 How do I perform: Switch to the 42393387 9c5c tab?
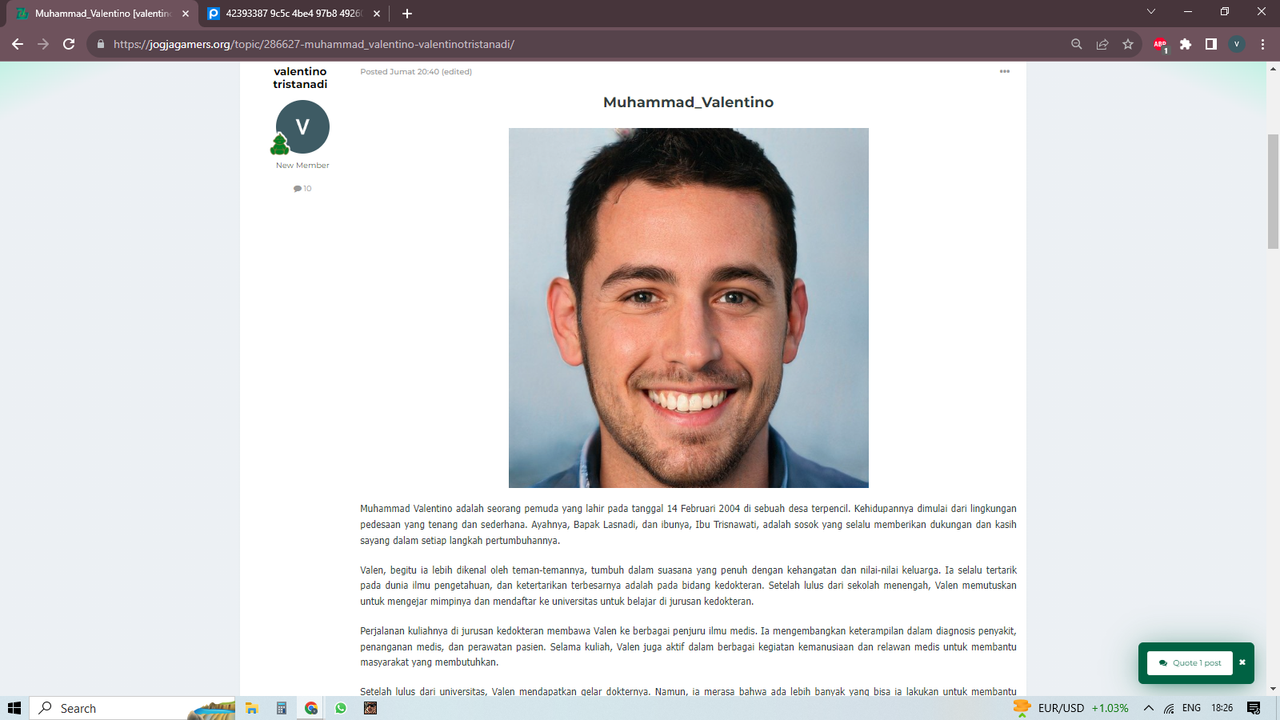[293, 14]
